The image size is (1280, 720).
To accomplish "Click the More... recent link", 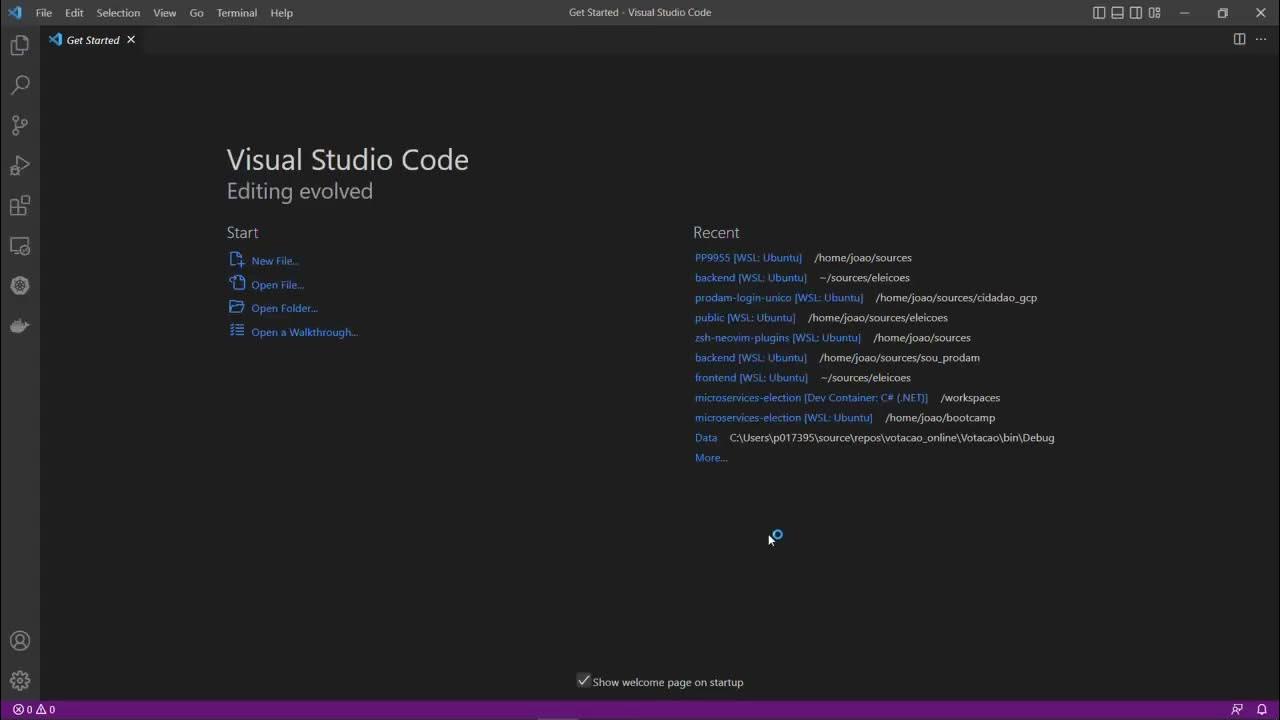I will (x=711, y=458).
